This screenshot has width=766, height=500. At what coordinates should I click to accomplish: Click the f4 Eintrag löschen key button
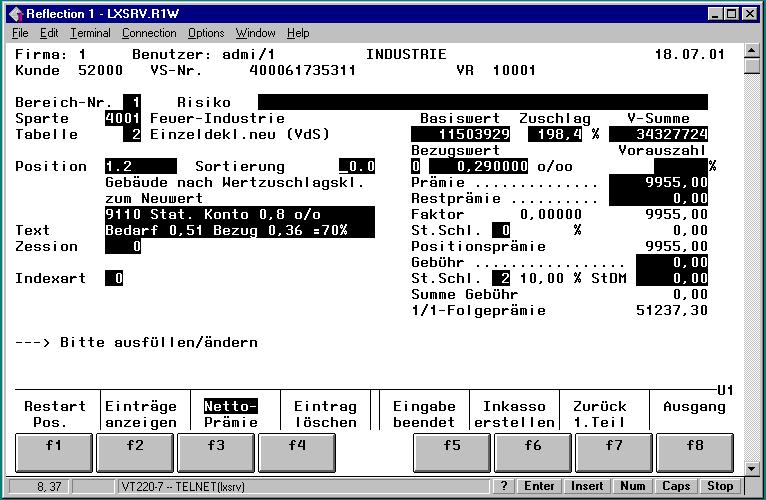tap(297, 453)
